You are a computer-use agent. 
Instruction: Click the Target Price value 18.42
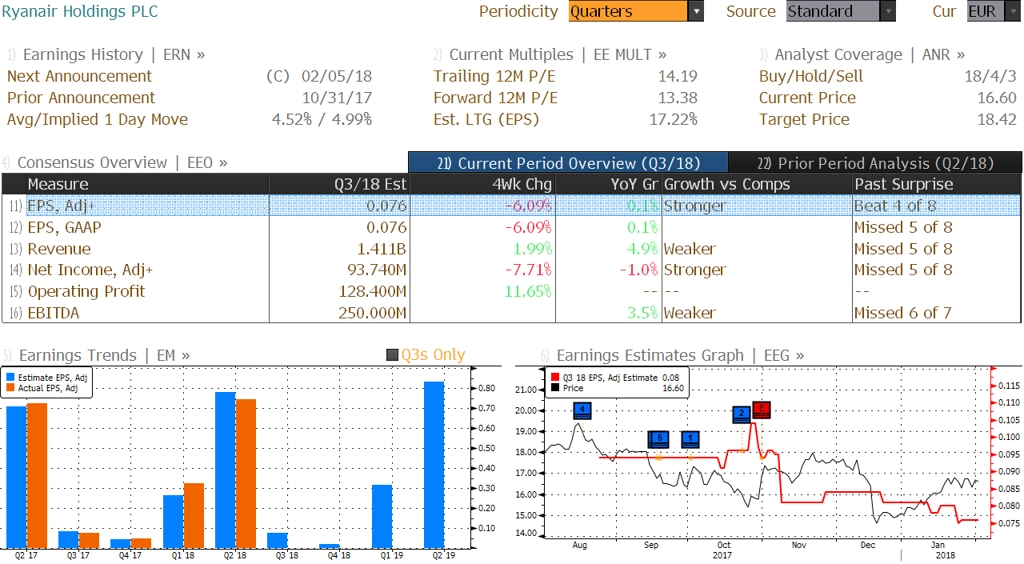(997, 119)
